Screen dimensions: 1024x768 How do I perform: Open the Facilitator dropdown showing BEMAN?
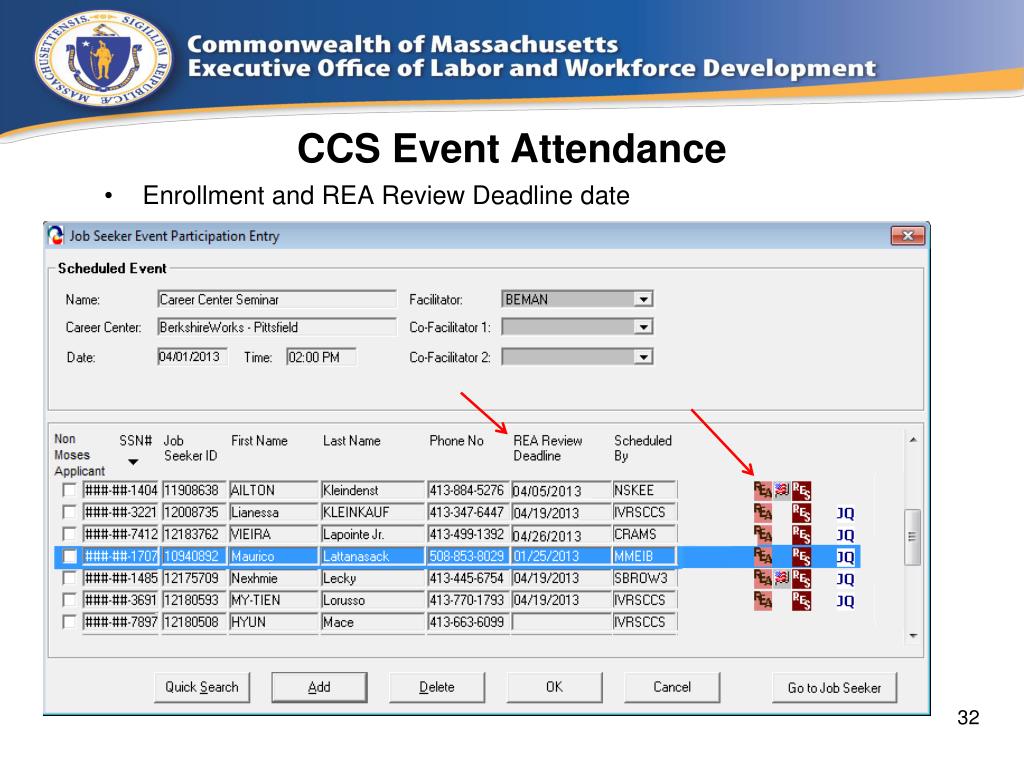pos(643,299)
